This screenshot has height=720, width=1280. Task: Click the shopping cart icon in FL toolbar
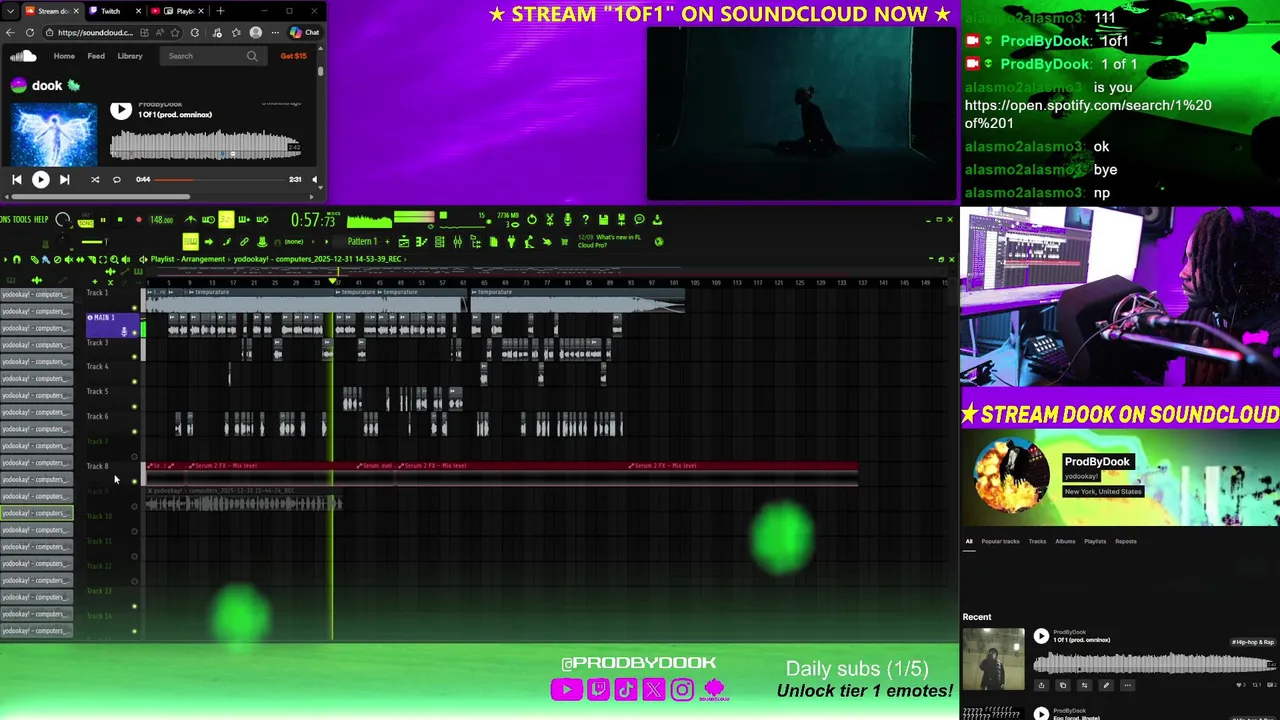pyautogui.click(x=564, y=242)
